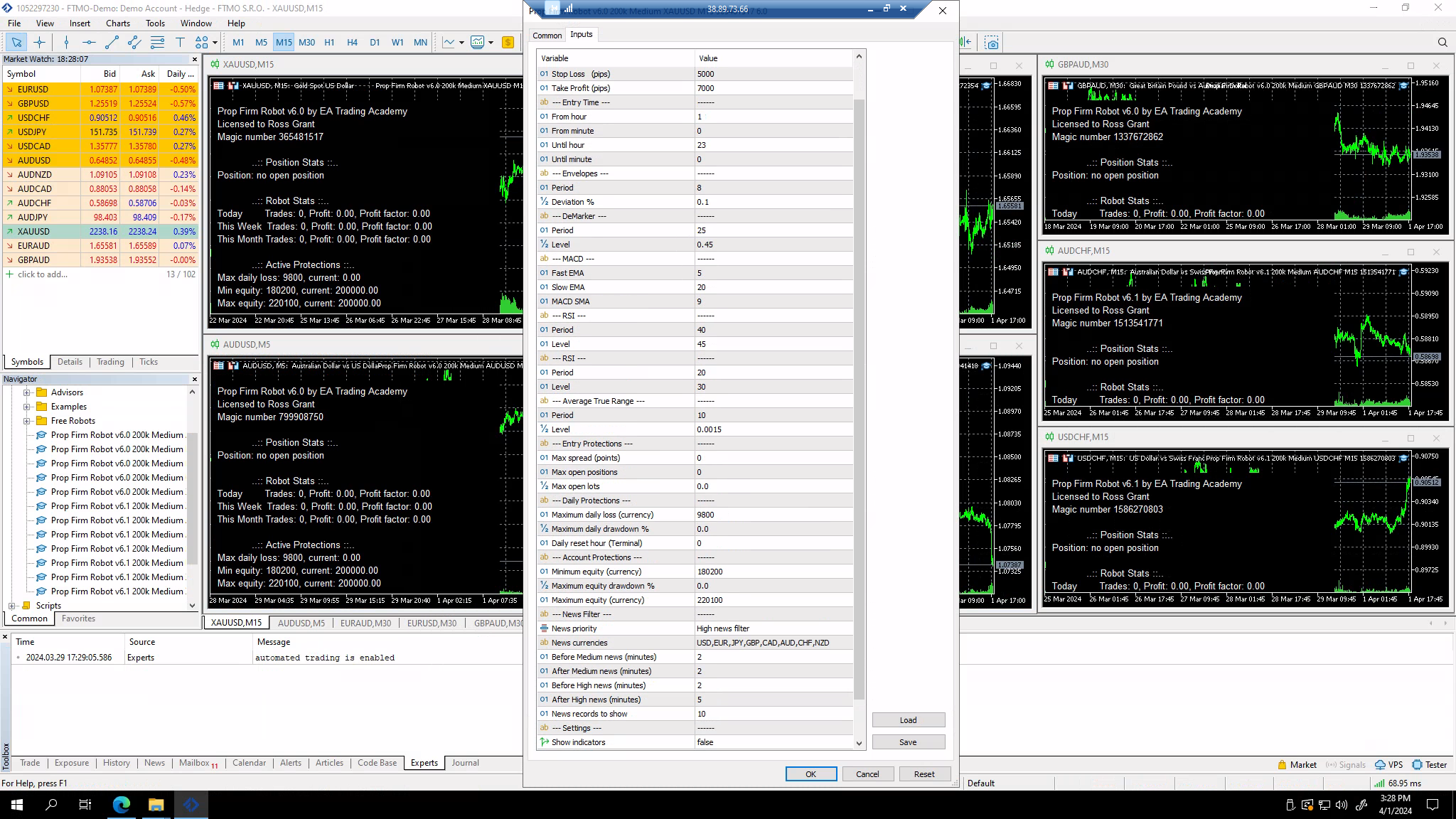Switch chart to H1 timeframe
The image size is (1456, 819).
(x=329, y=42)
